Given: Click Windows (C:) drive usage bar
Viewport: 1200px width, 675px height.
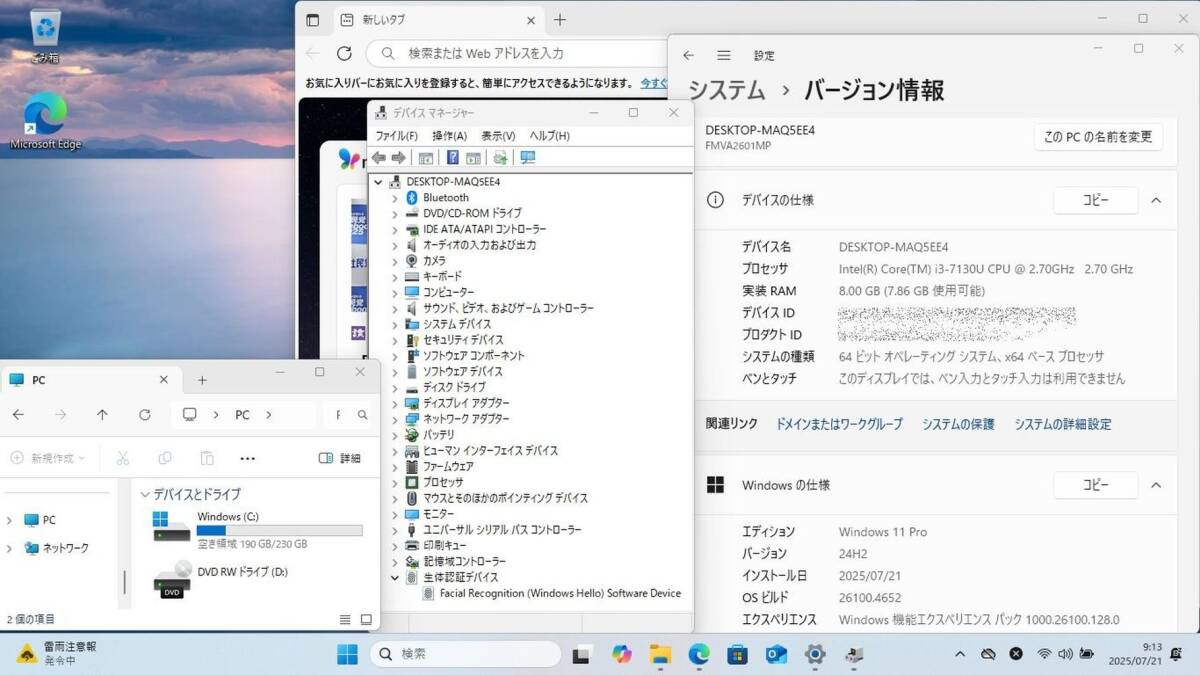Looking at the screenshot, I should pos(279,530).
